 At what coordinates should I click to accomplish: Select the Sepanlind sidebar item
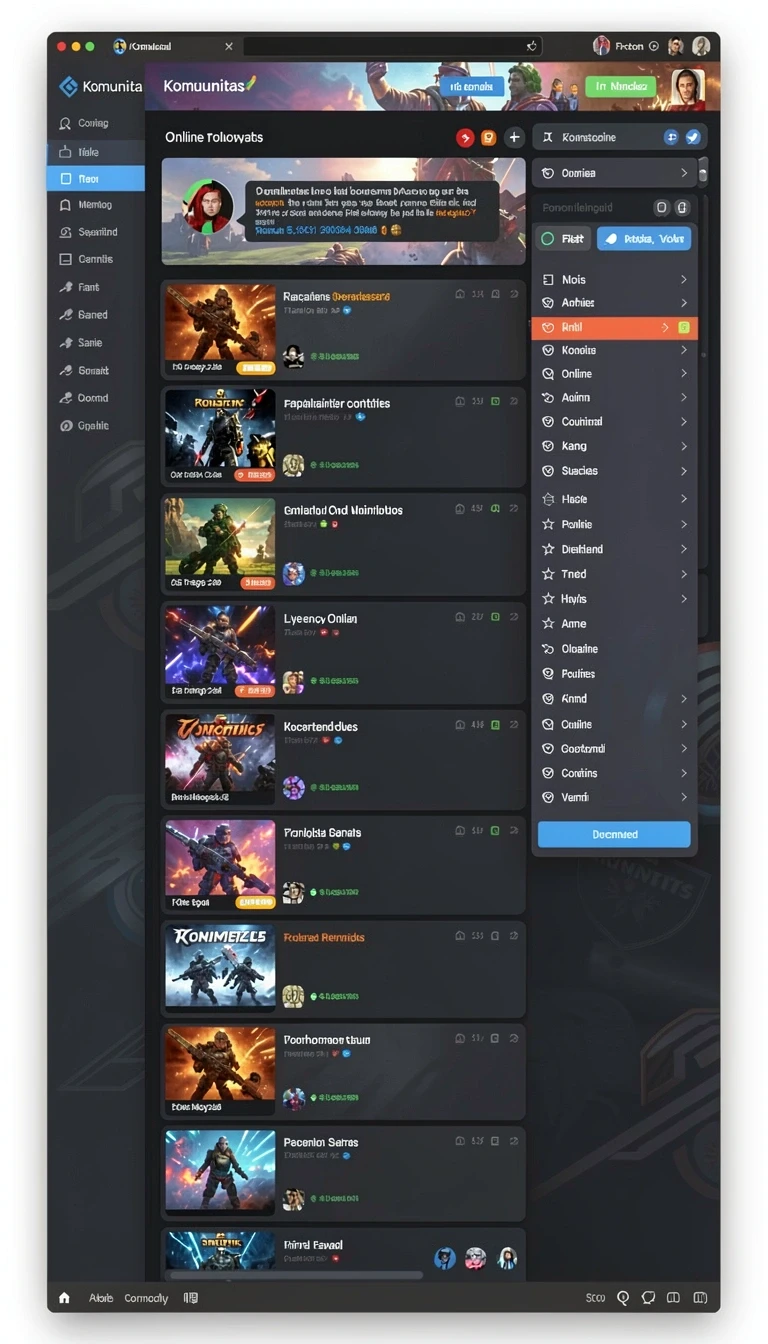coord(97,232)
